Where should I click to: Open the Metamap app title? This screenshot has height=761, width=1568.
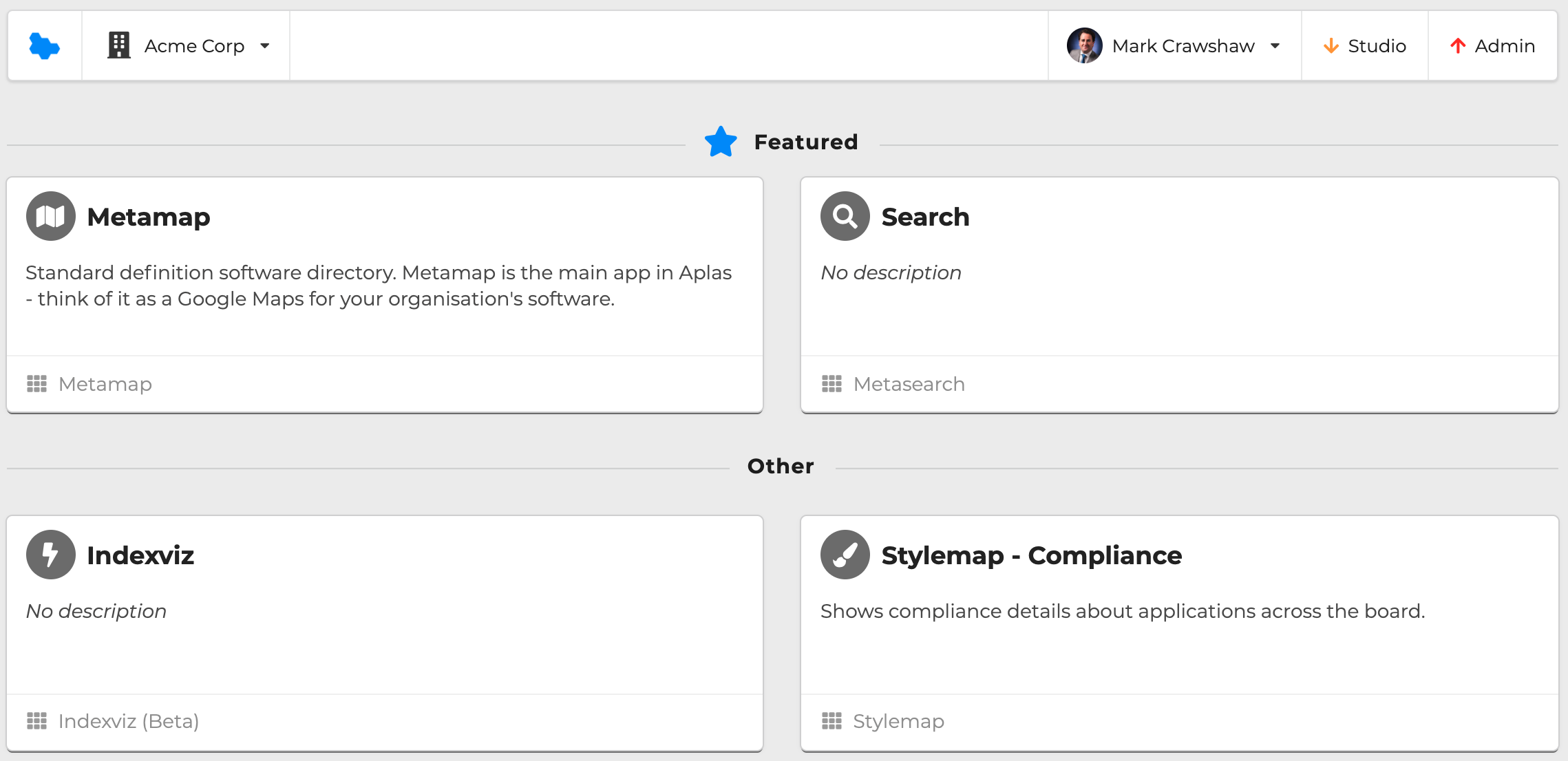pyautogui.click(x=149, y=217)
